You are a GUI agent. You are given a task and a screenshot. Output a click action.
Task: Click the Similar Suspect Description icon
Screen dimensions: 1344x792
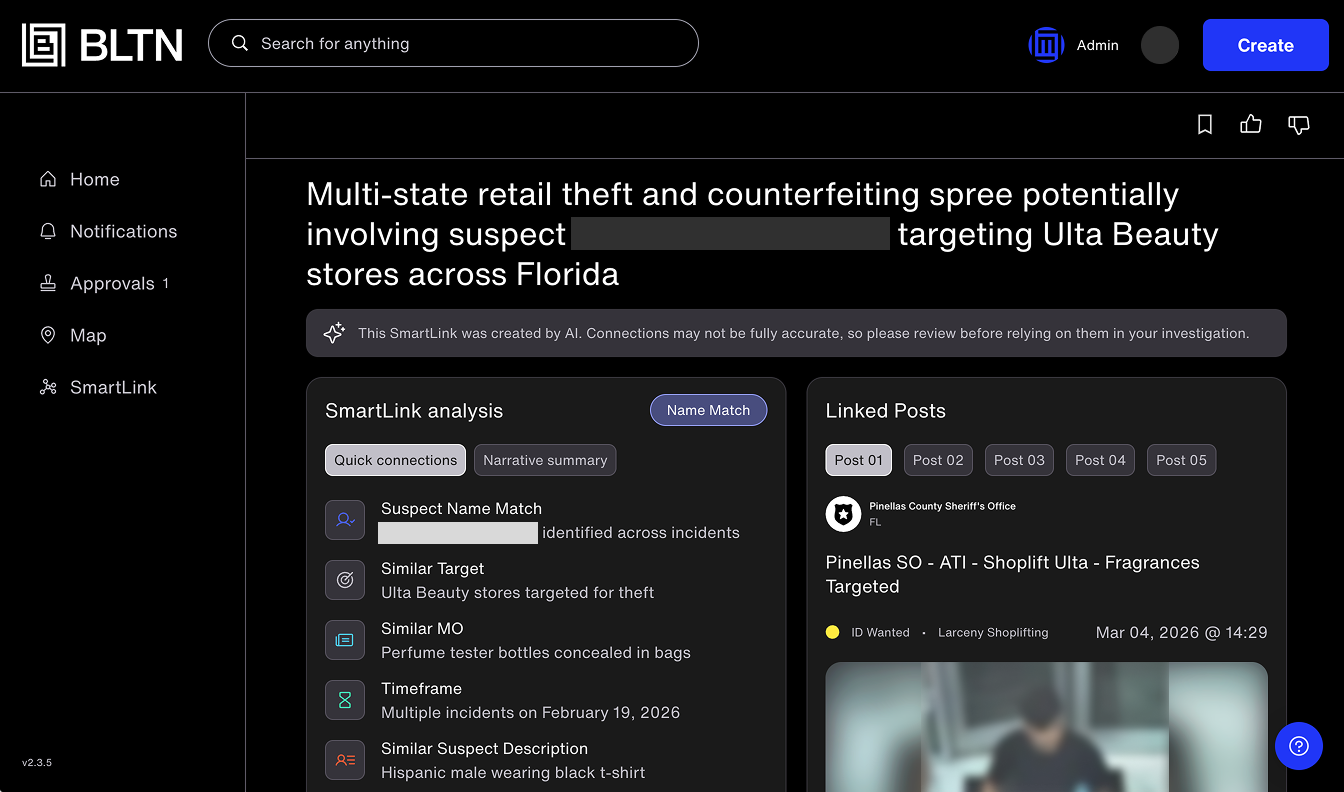point(345,760)
